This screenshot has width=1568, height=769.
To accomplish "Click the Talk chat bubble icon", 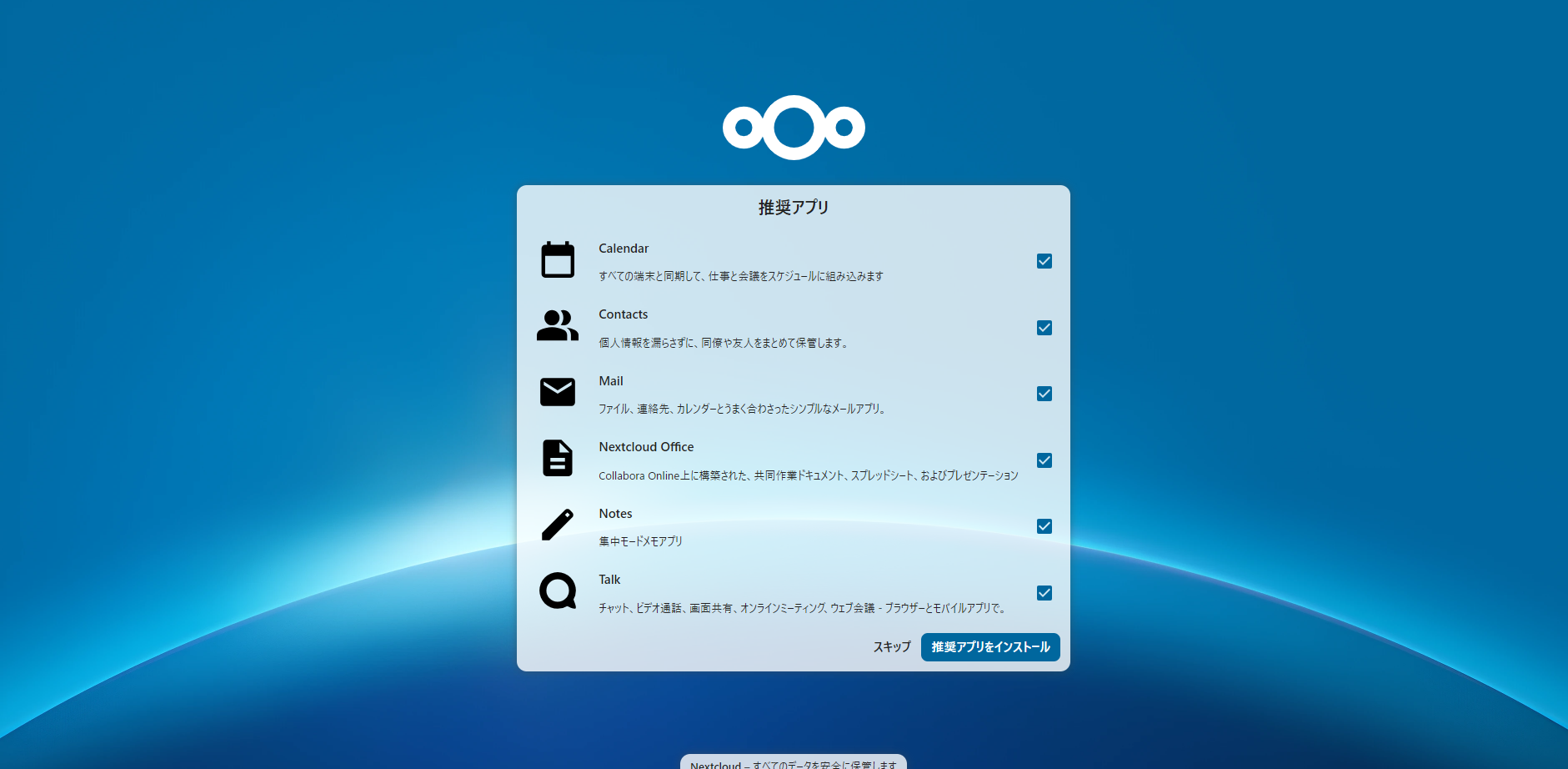I will (x=558, y=591).
